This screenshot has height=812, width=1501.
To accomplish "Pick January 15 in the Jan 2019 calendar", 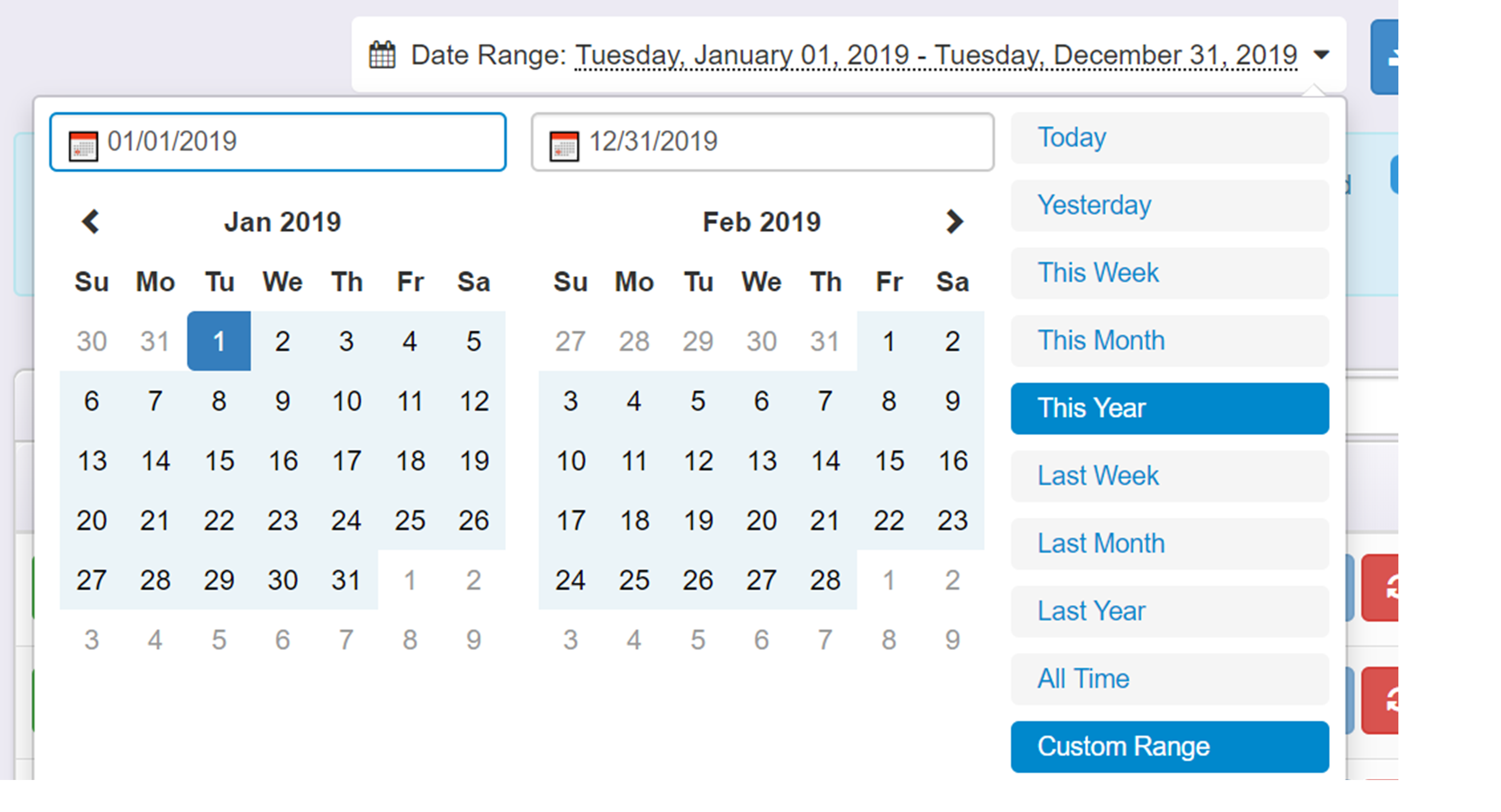I will [x=219, y=461].
